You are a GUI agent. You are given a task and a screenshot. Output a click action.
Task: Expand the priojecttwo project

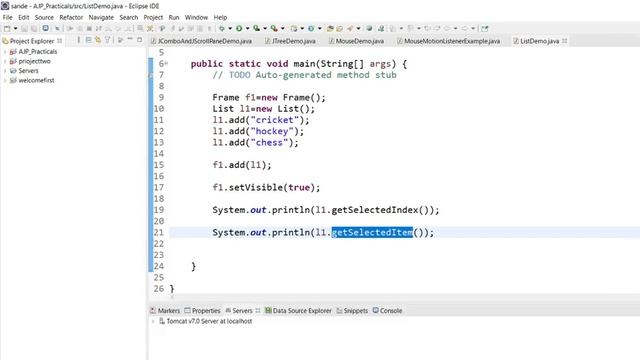5,61
